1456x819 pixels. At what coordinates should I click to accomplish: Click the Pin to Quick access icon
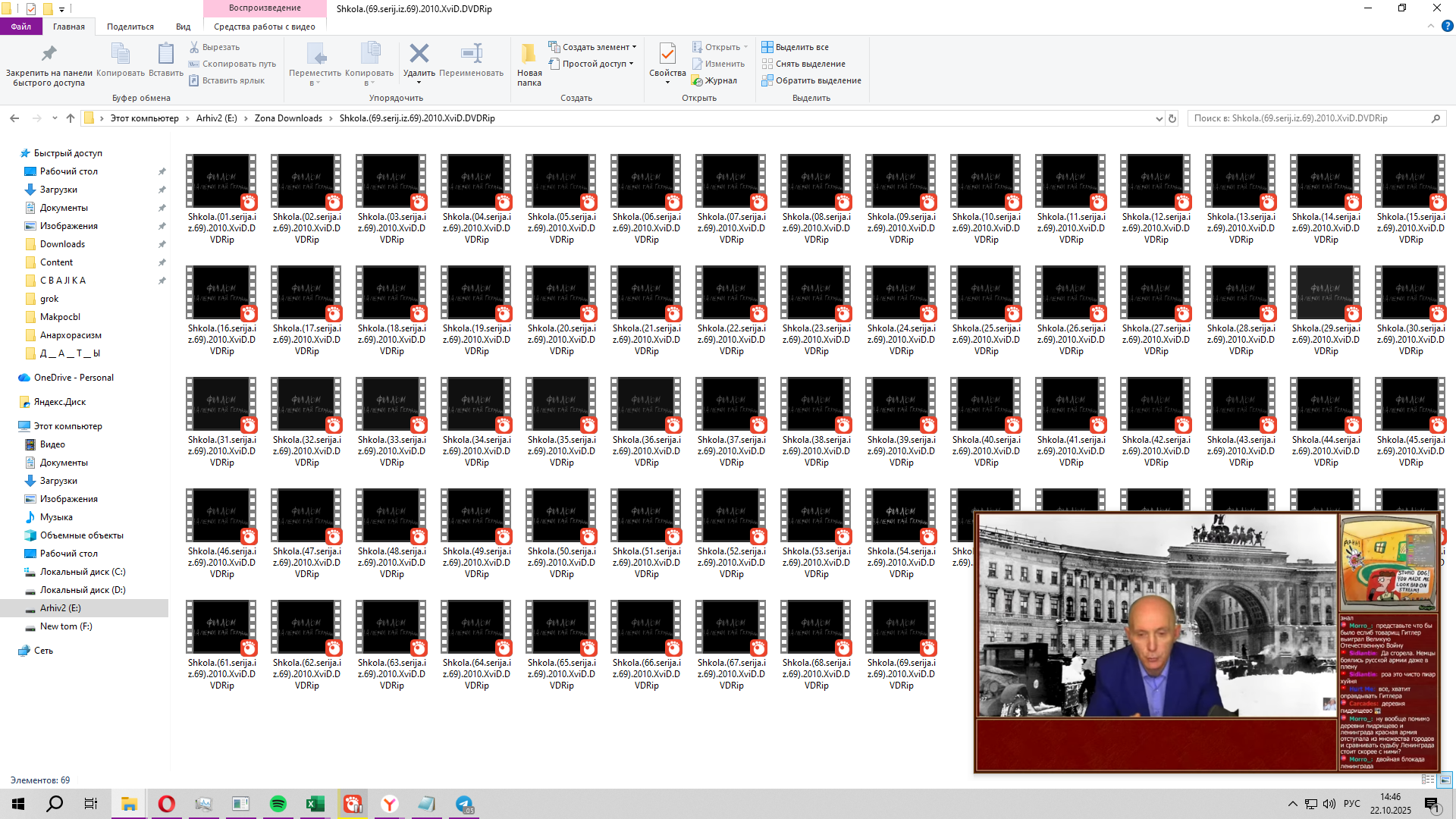click(x=49, y=55)
